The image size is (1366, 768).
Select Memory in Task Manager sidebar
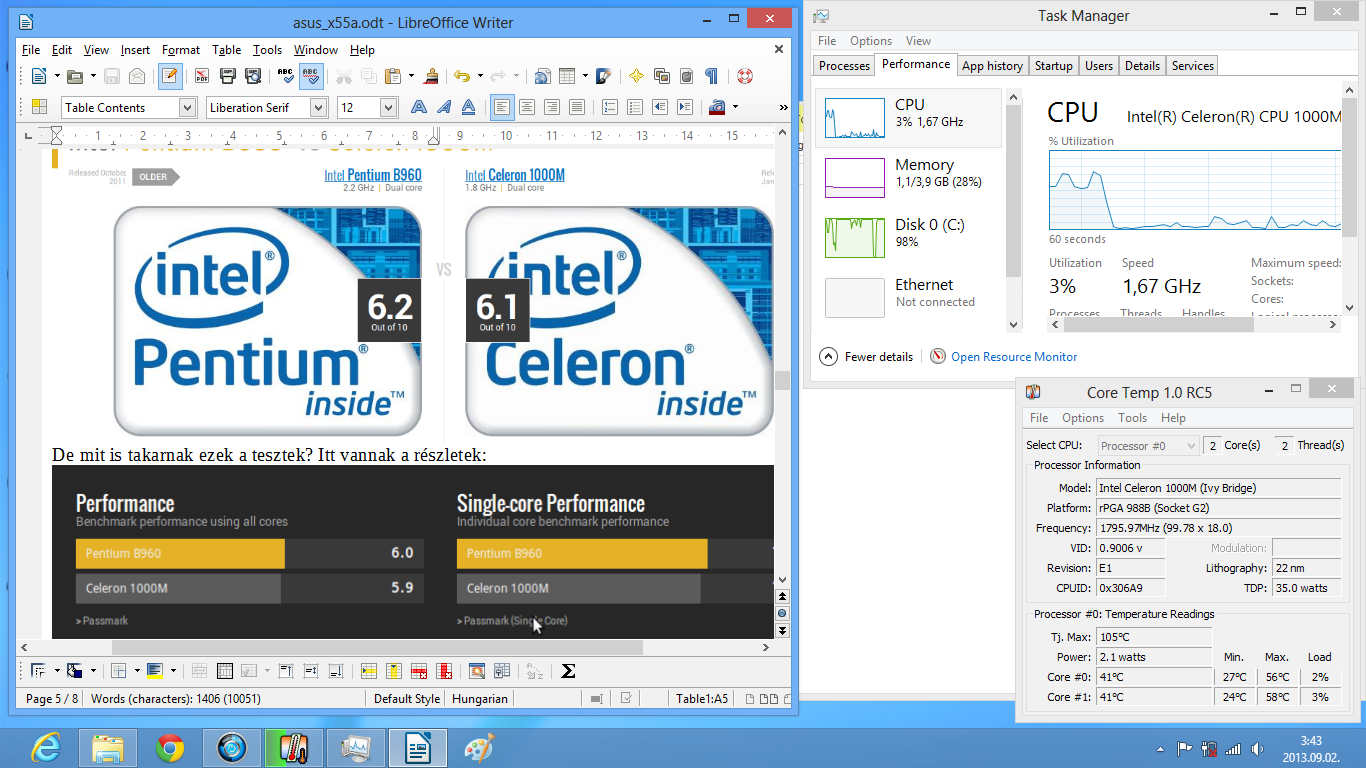pos(909,178)
